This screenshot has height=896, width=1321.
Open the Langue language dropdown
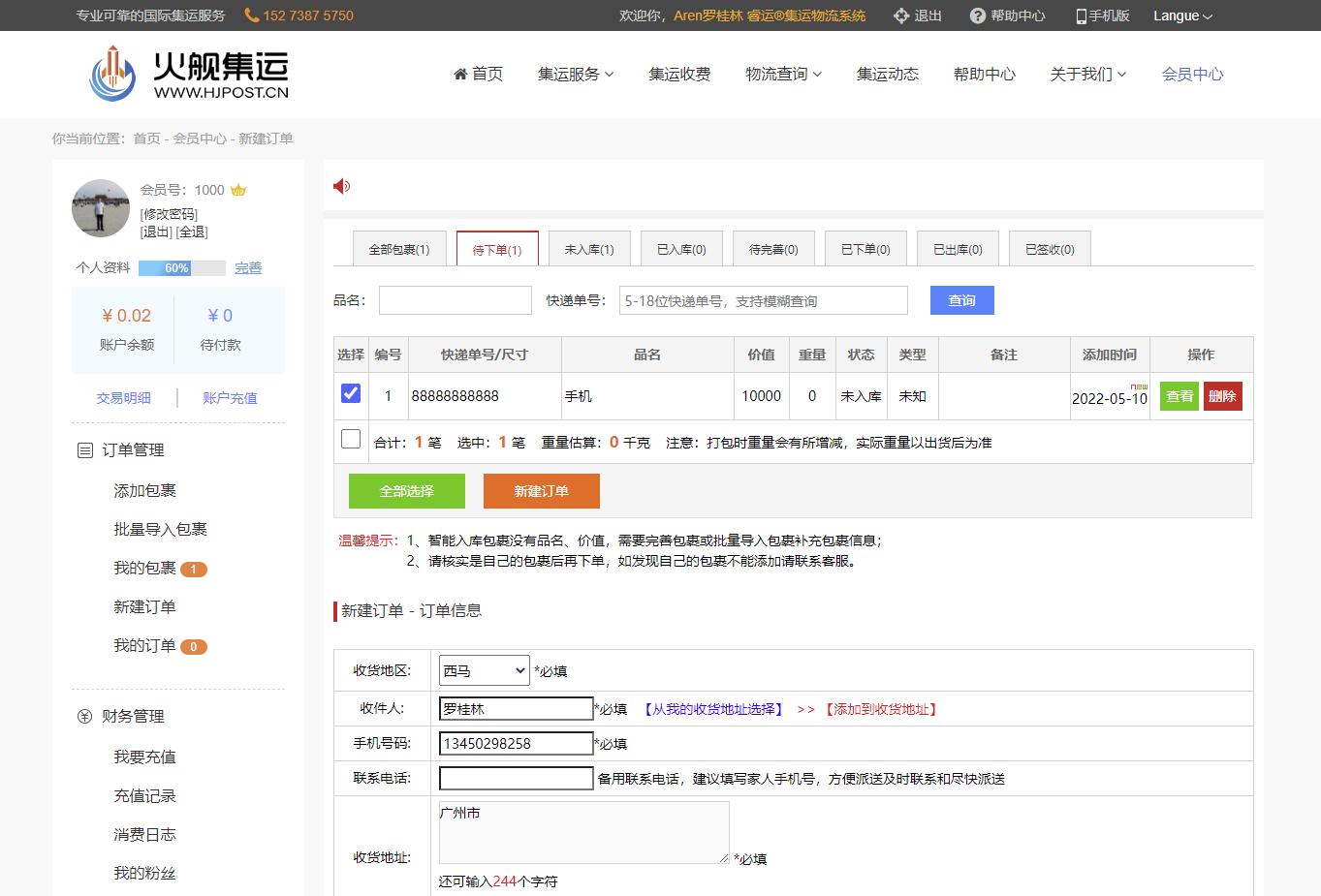click(1182, 15)
